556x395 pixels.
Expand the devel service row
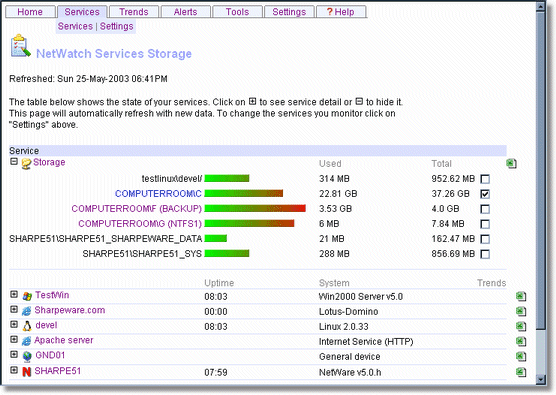14,324
